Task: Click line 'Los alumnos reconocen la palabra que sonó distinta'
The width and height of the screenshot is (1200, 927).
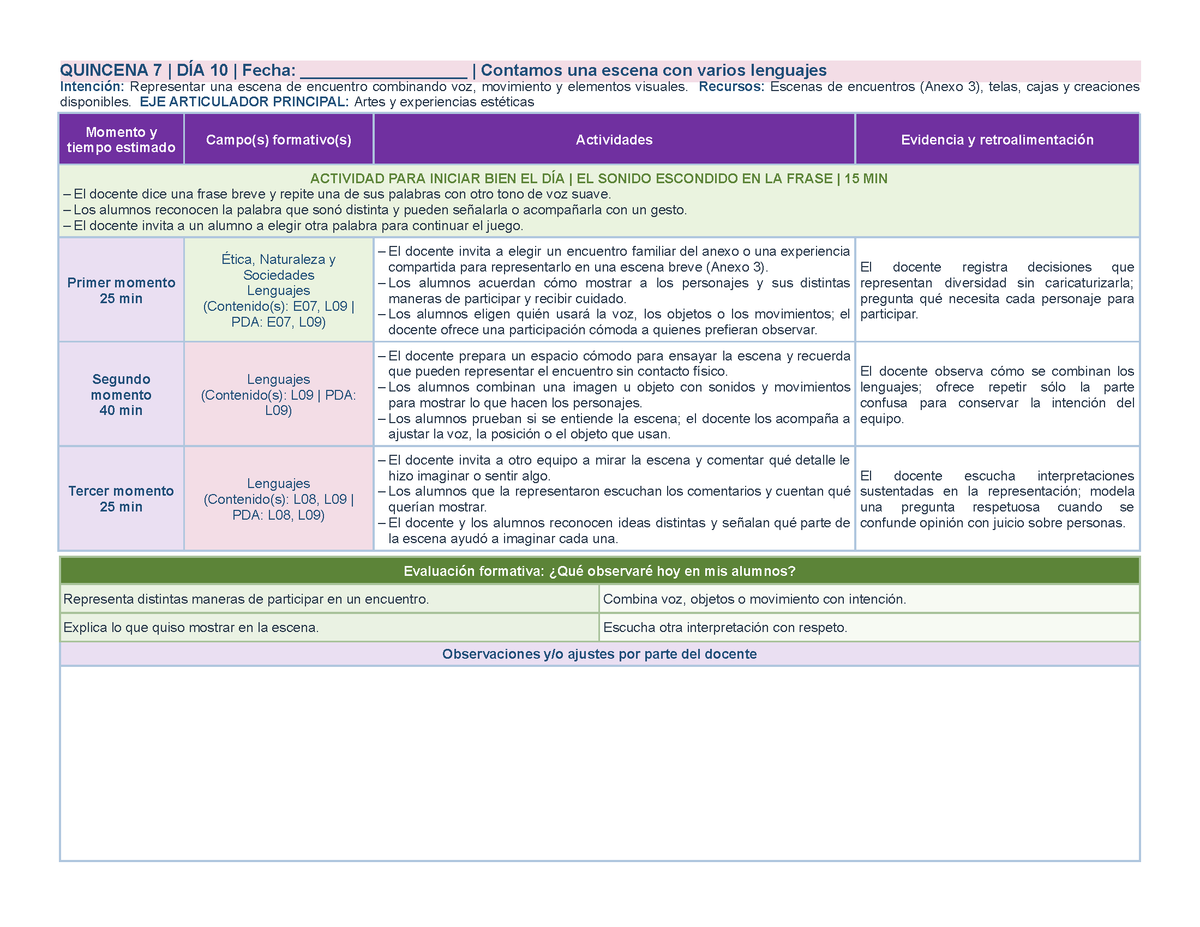Action: click(x=374, y=209)
